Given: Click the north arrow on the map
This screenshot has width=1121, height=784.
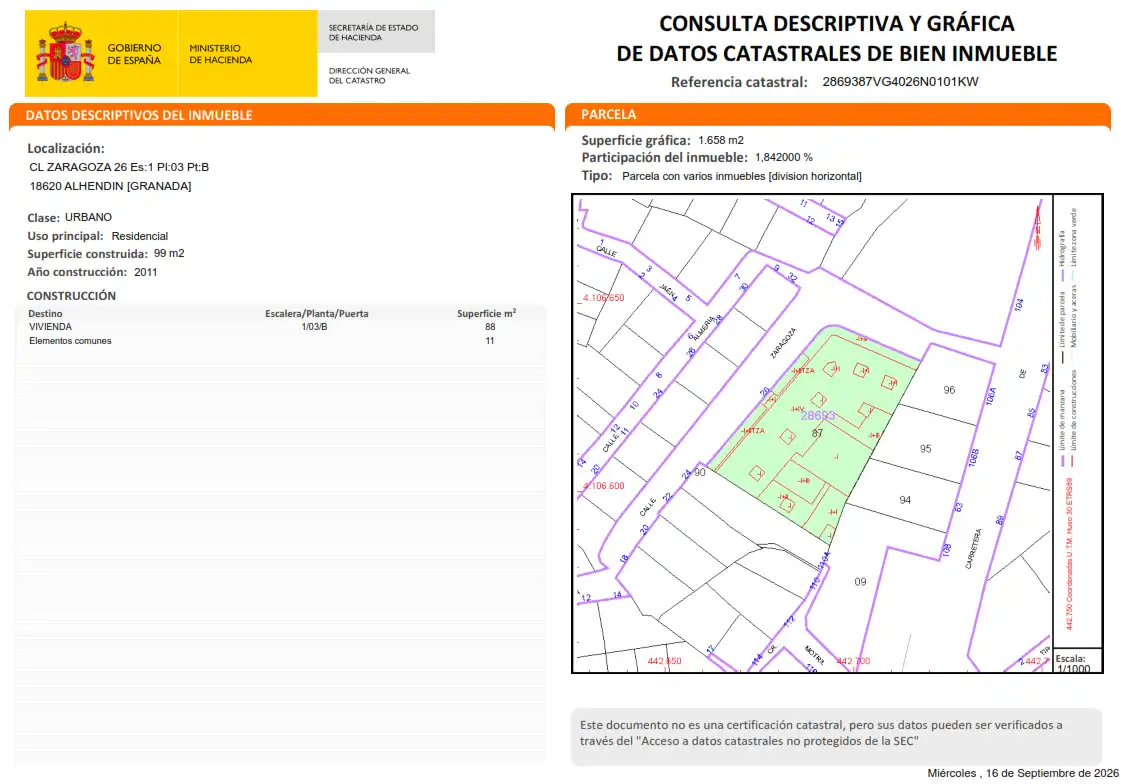Looking at the screenshot, I should pyautogui.click(x=1037, y=227).
